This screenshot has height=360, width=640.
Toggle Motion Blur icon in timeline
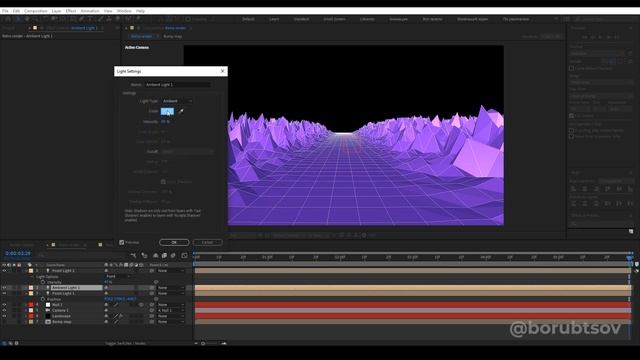tap(173, 256)
